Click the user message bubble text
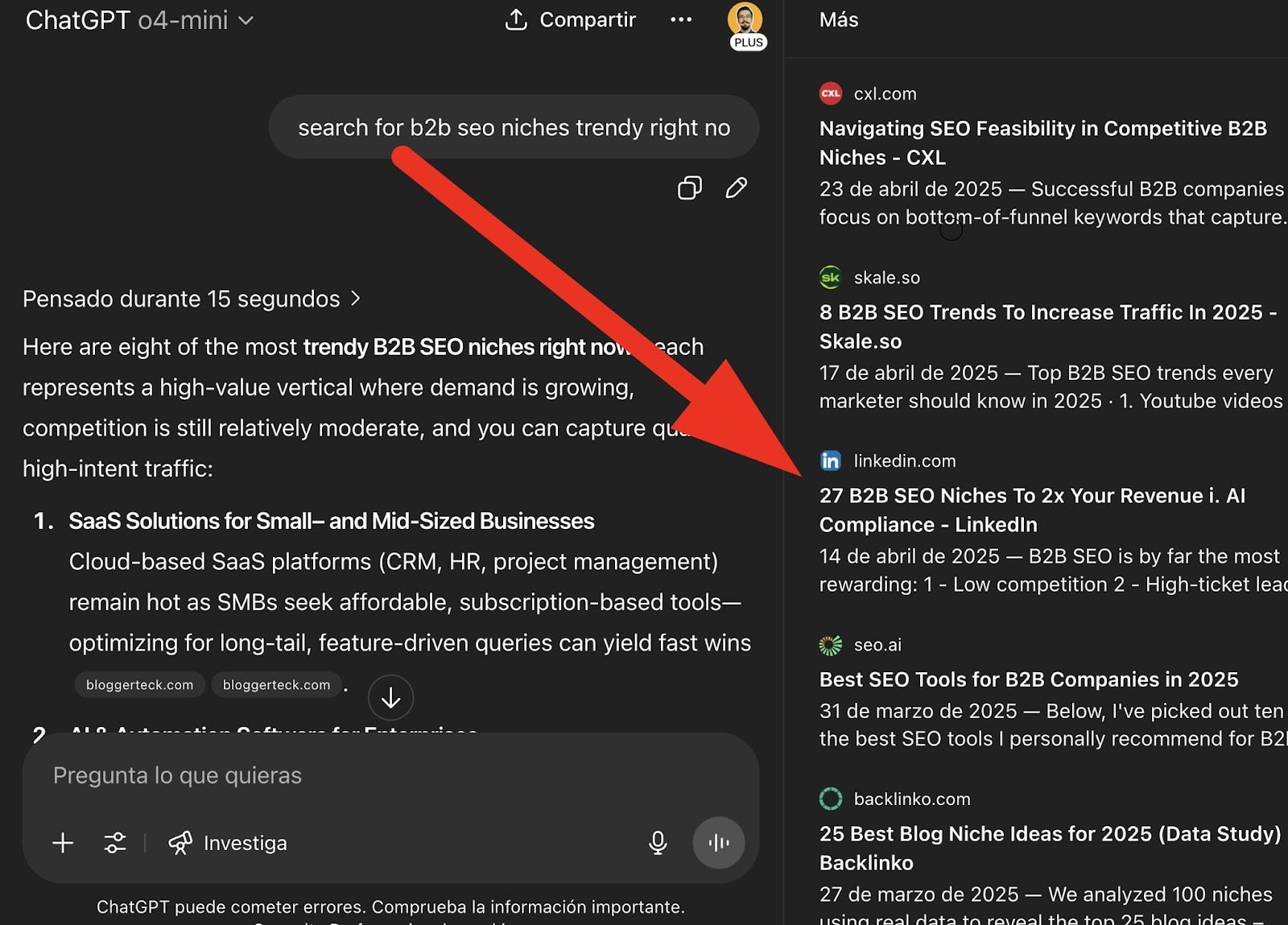1288x925 pixels. 514,127
